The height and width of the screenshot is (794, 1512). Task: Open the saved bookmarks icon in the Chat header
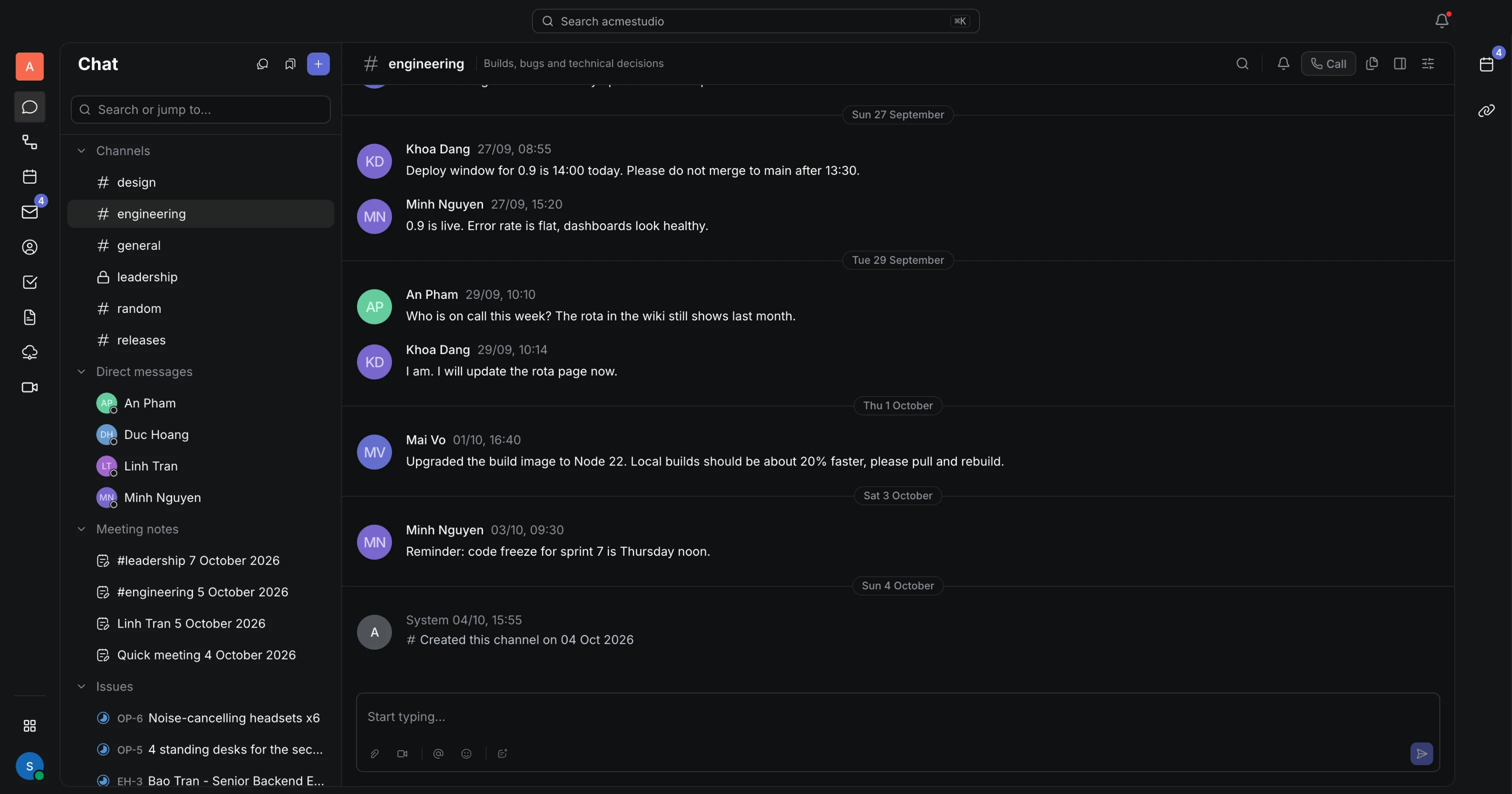[x=290, y=64]
